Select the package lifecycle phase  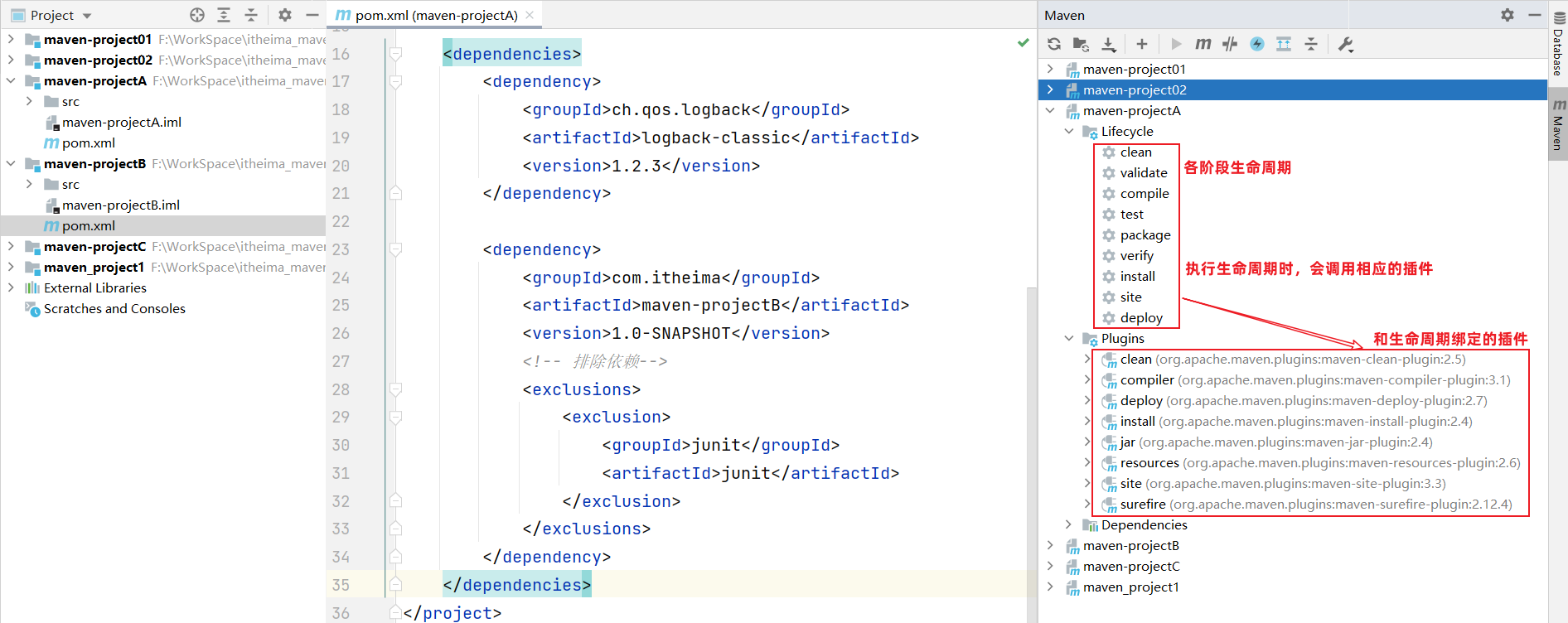tap(1145, 235)
